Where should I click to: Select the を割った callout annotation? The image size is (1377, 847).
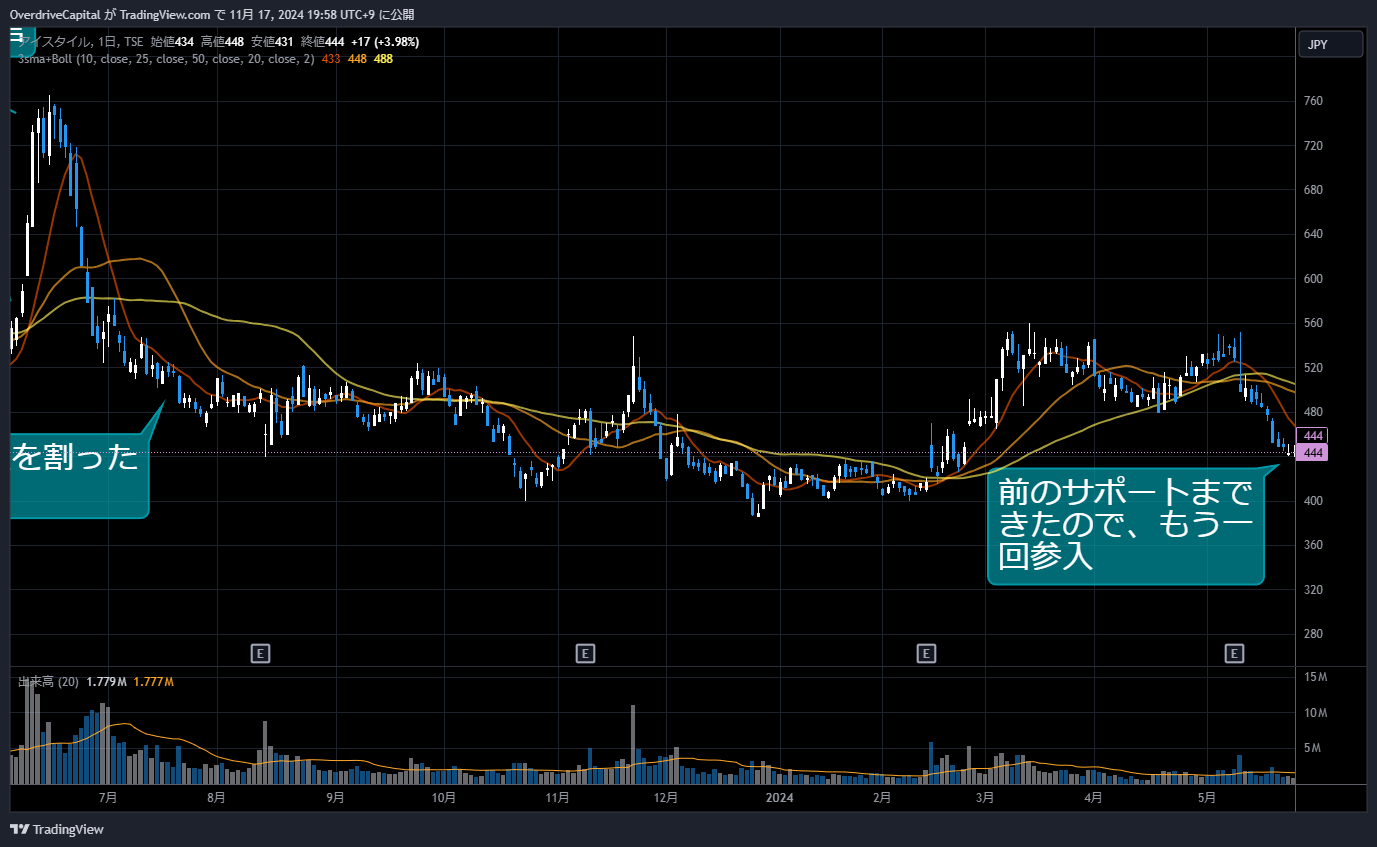click(78, 472)
